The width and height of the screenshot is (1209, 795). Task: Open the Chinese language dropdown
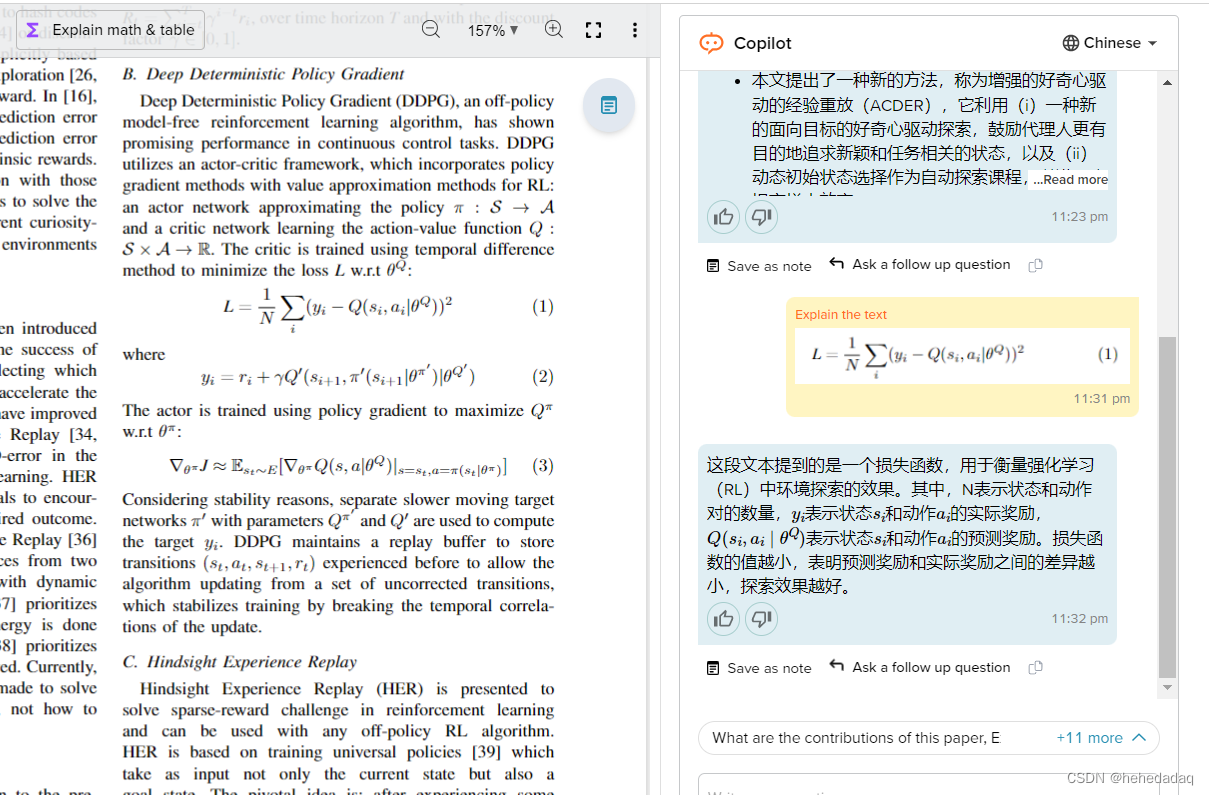click(1110, 43)
